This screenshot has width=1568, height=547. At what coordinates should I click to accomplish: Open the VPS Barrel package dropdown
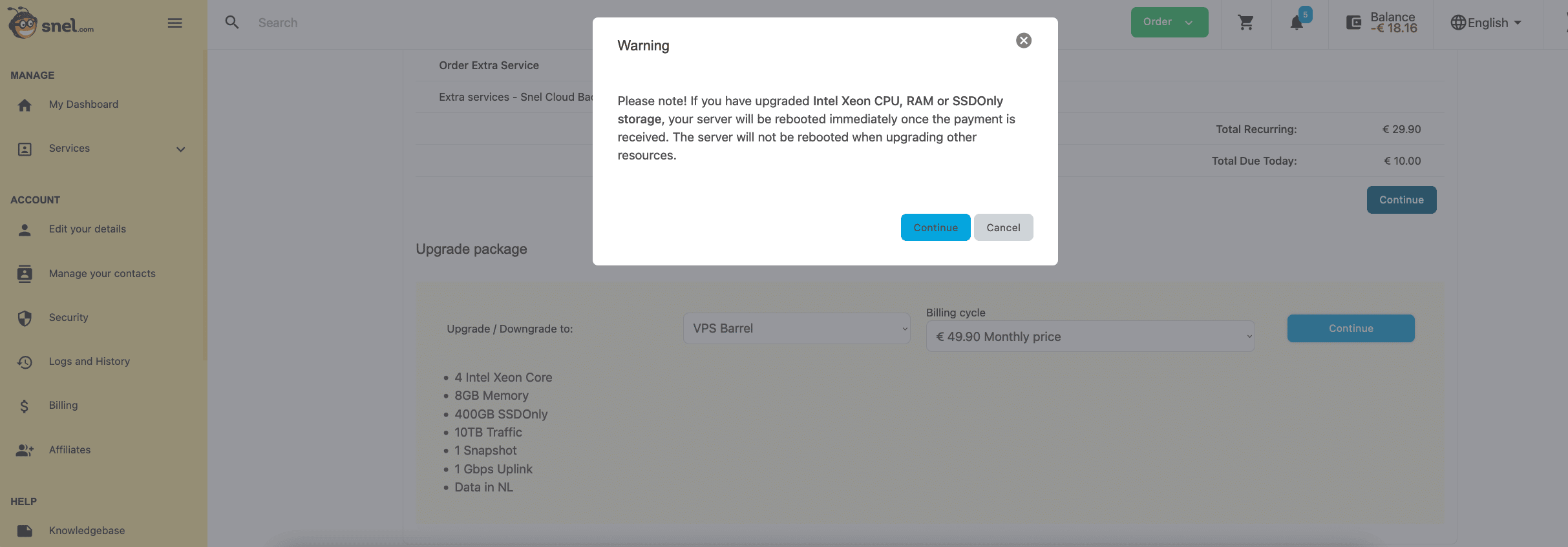pyautogui.click(x=796, y=329)
